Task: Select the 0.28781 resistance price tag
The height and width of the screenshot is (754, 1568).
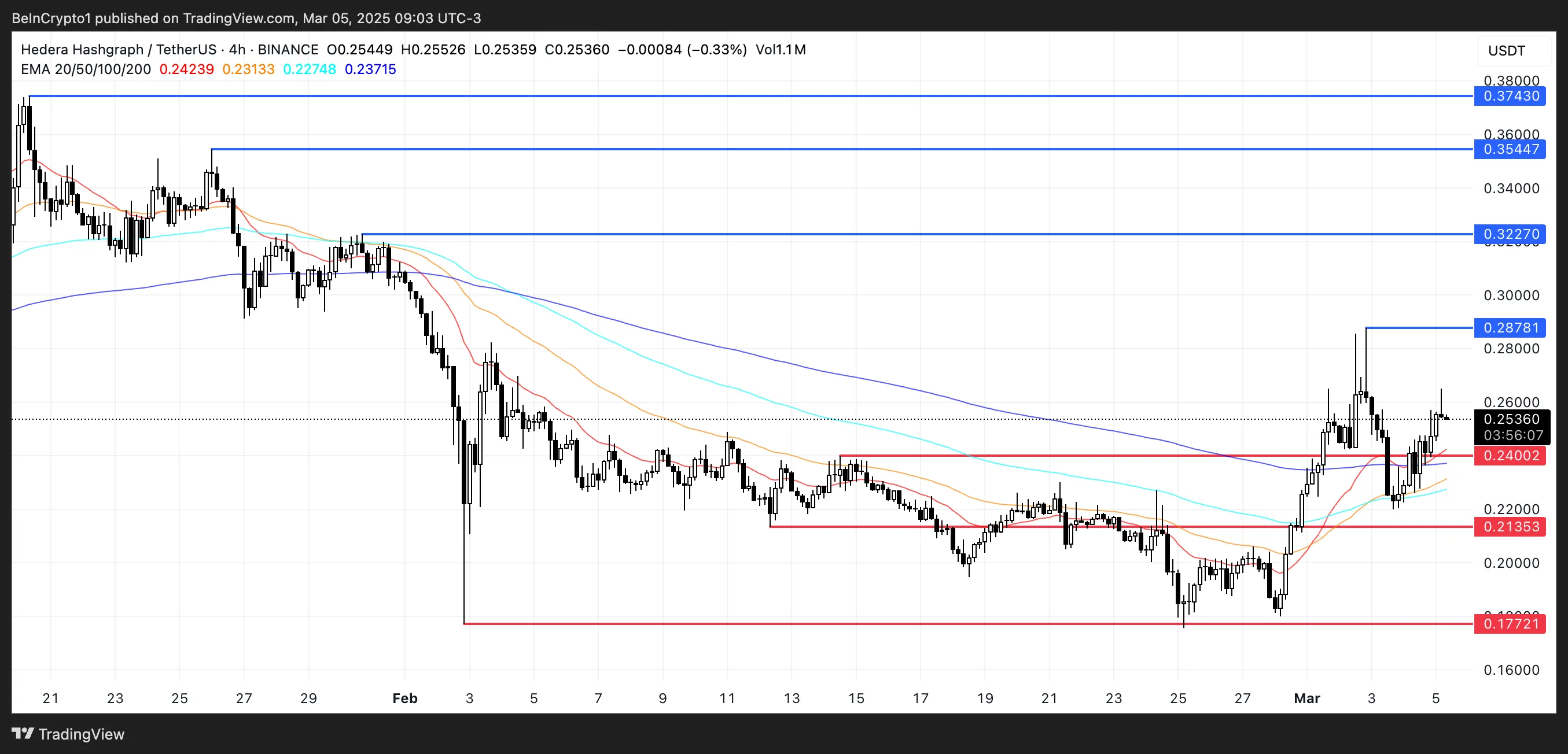Action: [1510, 328]
